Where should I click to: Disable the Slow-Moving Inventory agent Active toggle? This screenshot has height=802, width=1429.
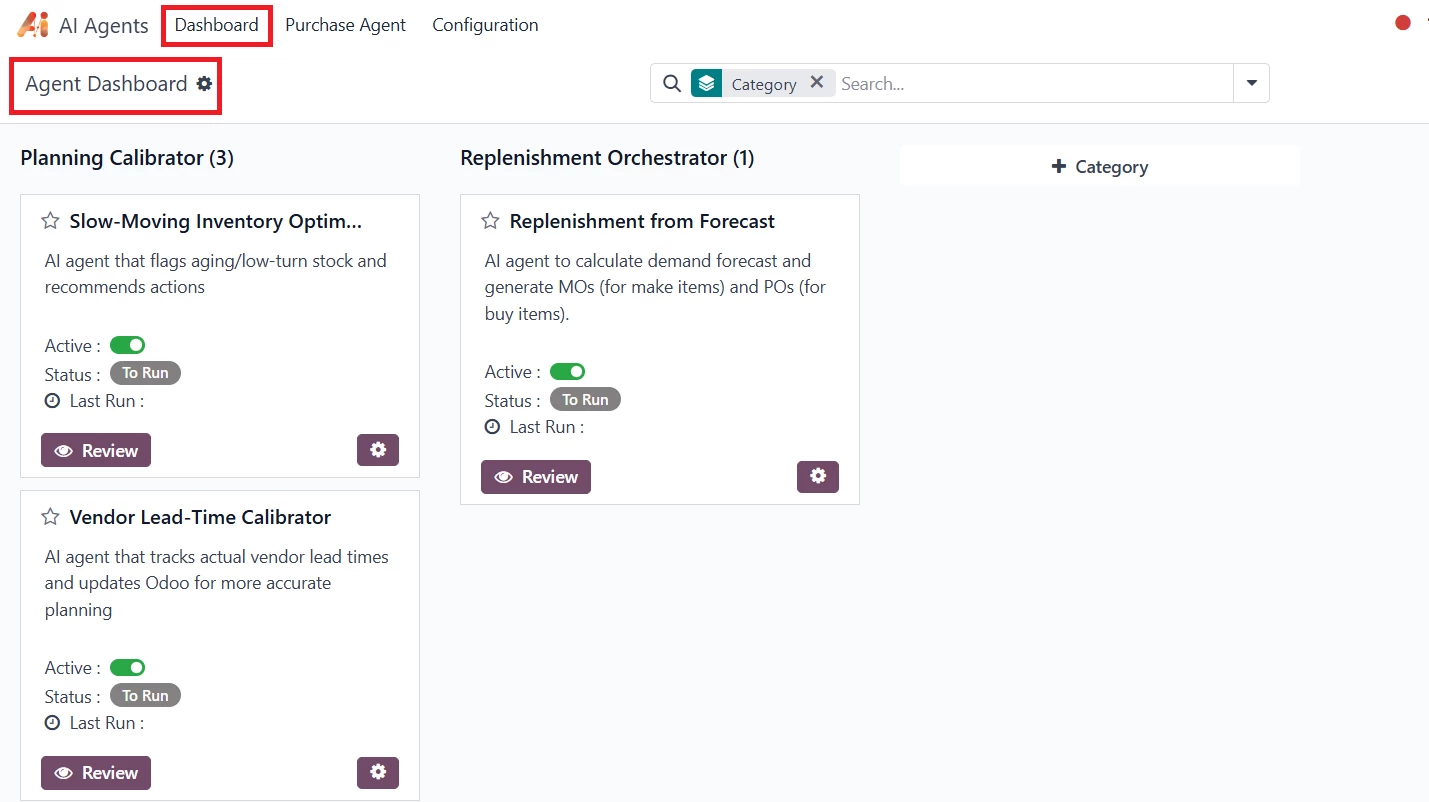128,345
